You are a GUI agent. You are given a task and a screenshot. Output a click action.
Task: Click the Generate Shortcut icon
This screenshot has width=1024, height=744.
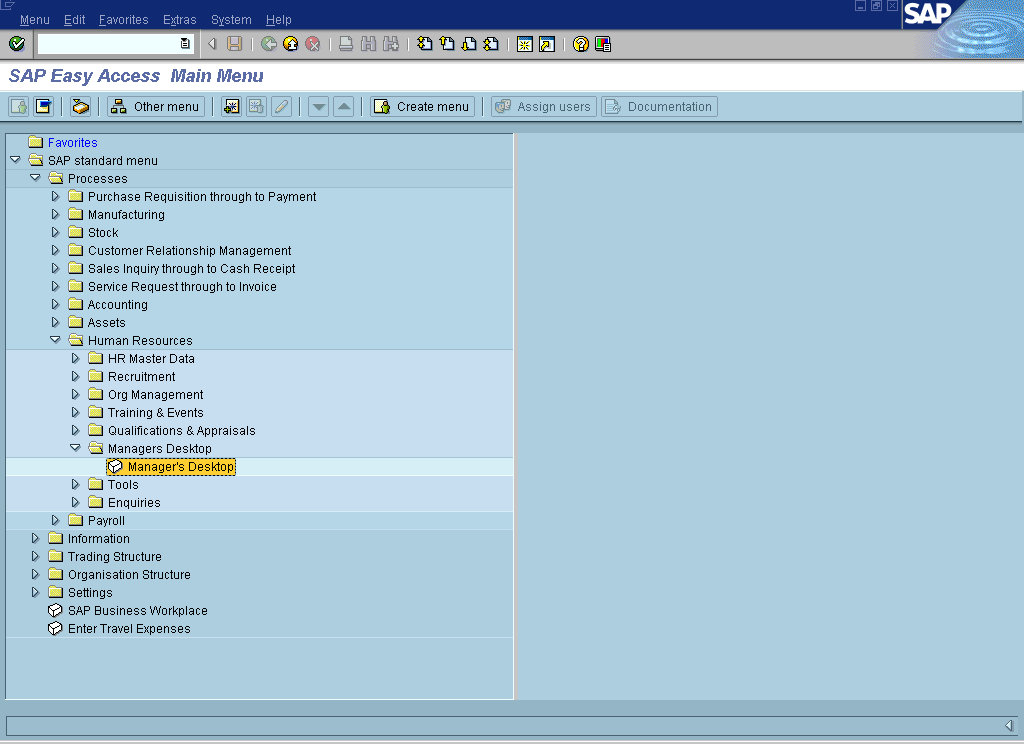(x=547, y=44)
